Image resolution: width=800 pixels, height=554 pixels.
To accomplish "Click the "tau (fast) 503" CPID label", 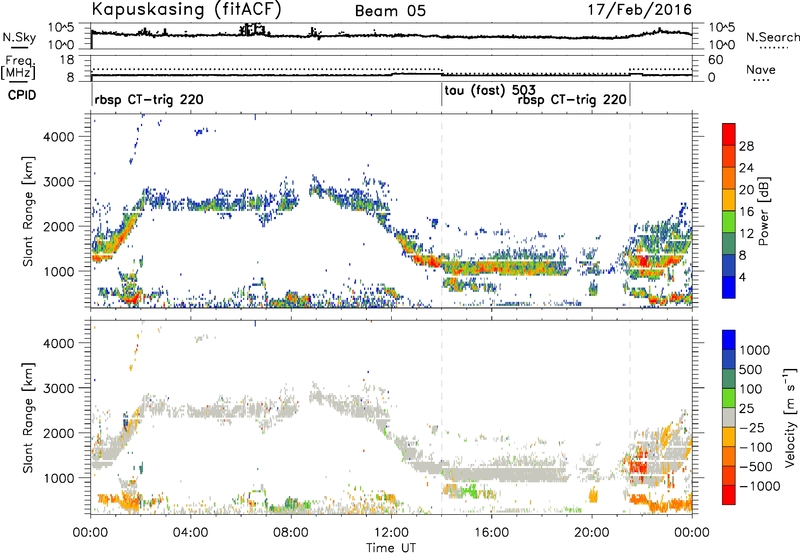I will tap(490, 91).
